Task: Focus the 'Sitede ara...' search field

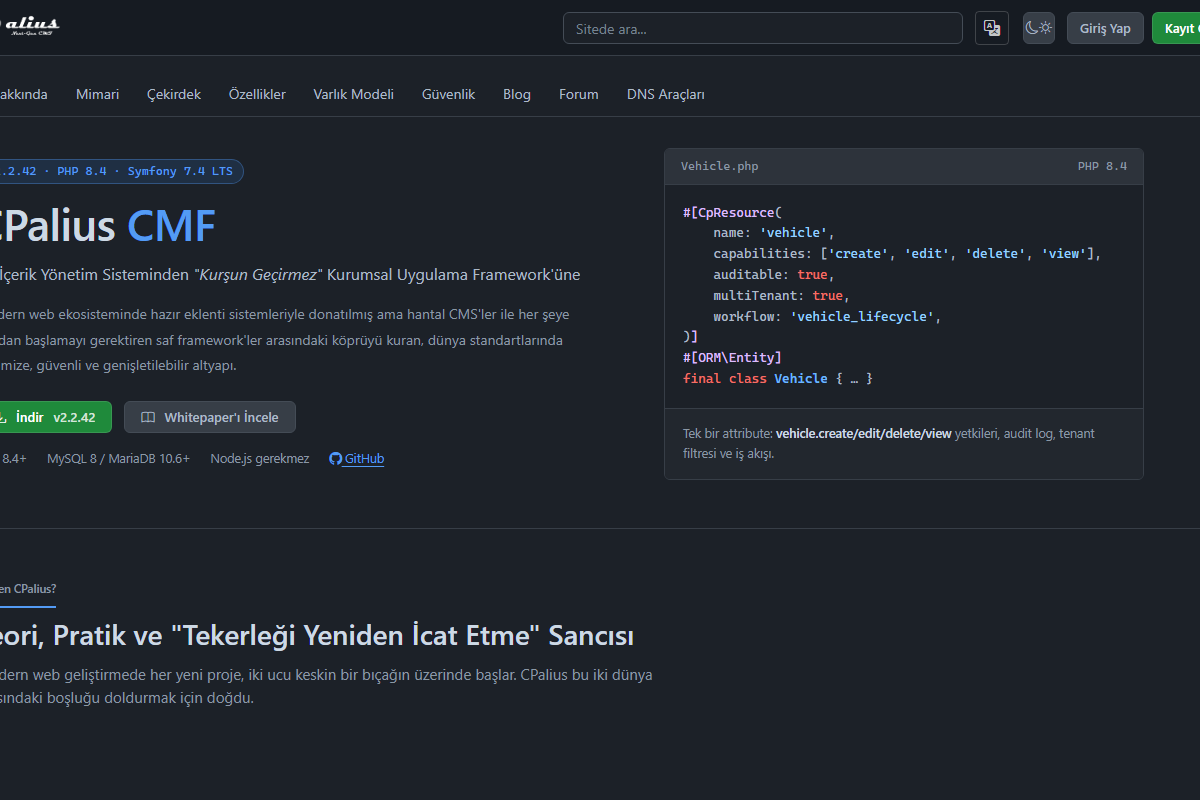Action: [763, 28]
